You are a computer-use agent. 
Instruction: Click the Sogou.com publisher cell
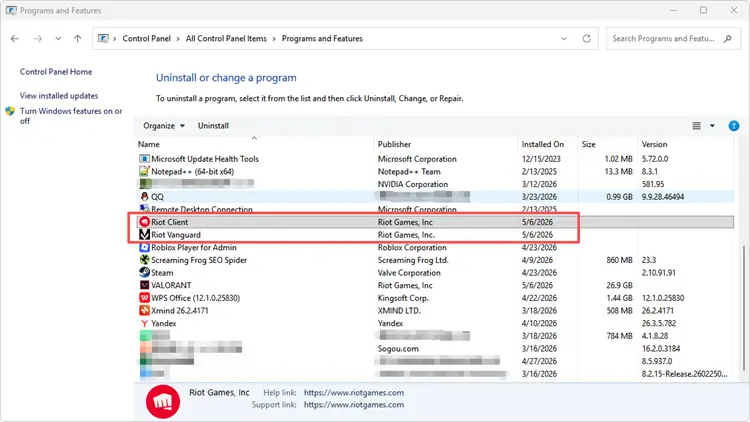pos(398,349)
